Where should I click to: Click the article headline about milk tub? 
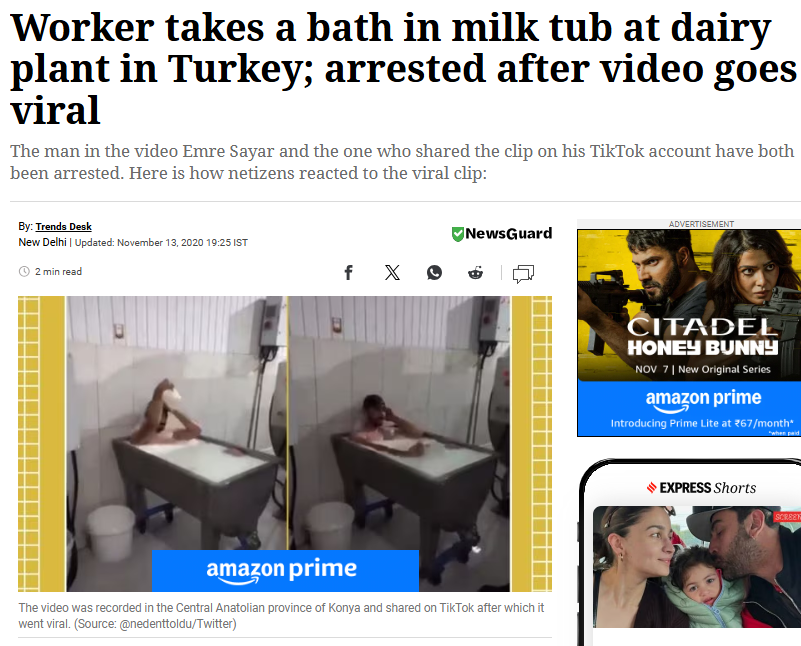404,68
